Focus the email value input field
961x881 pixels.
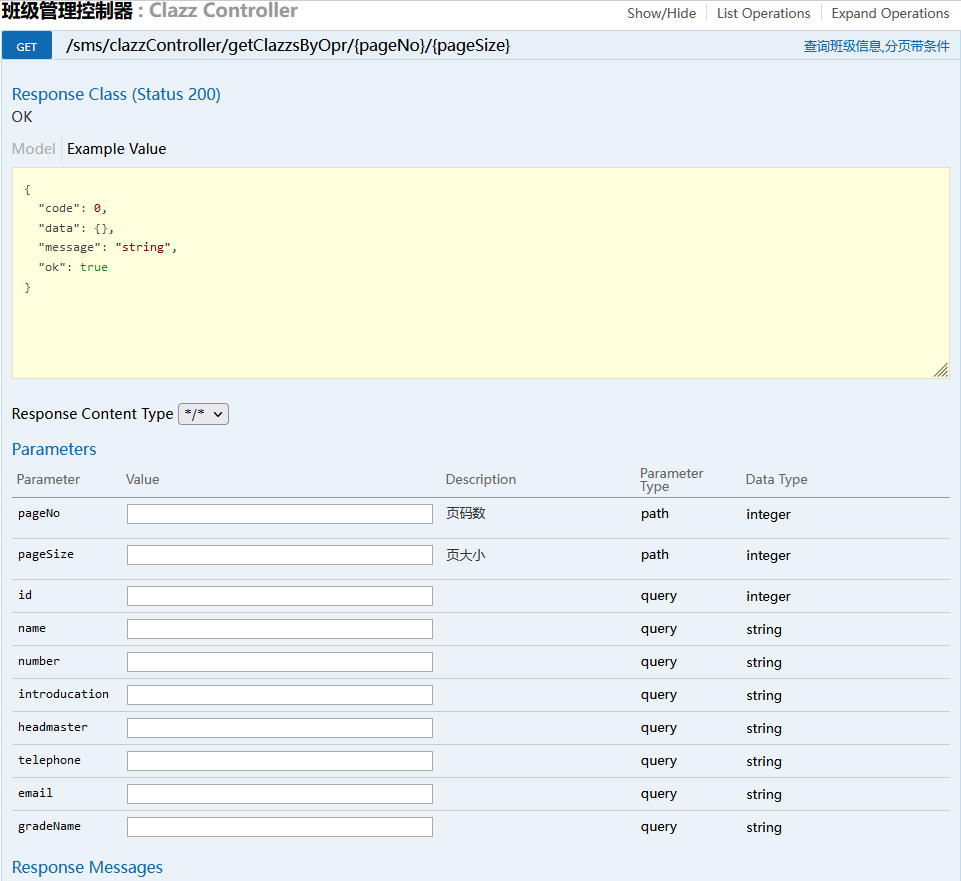(279, 795)
